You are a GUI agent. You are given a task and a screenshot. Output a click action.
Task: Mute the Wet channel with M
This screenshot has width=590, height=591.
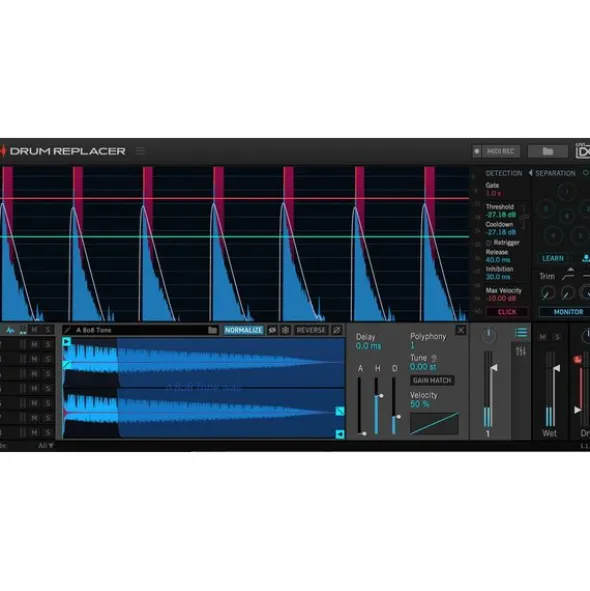point(543,337)
